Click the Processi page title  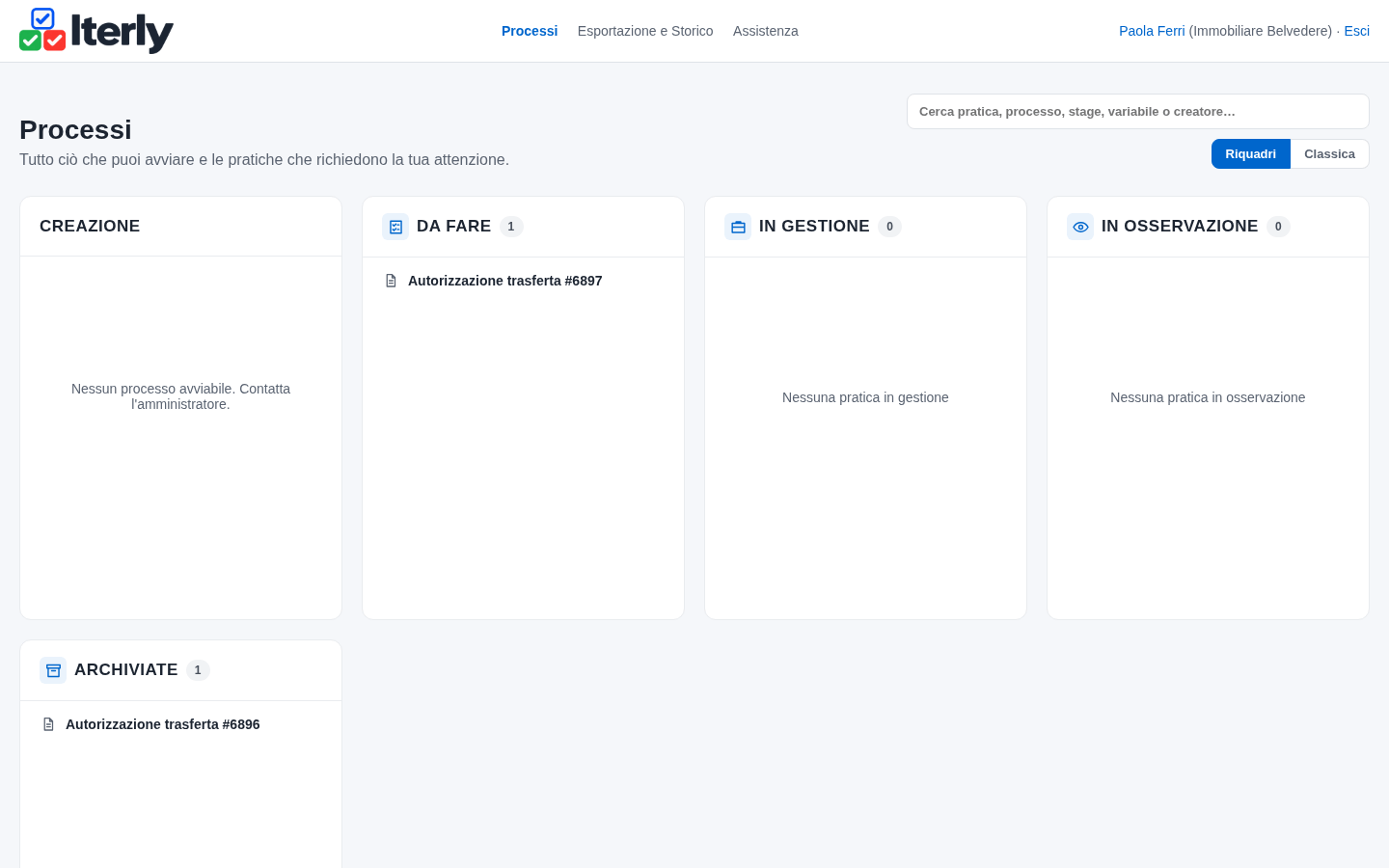point(75,129)
